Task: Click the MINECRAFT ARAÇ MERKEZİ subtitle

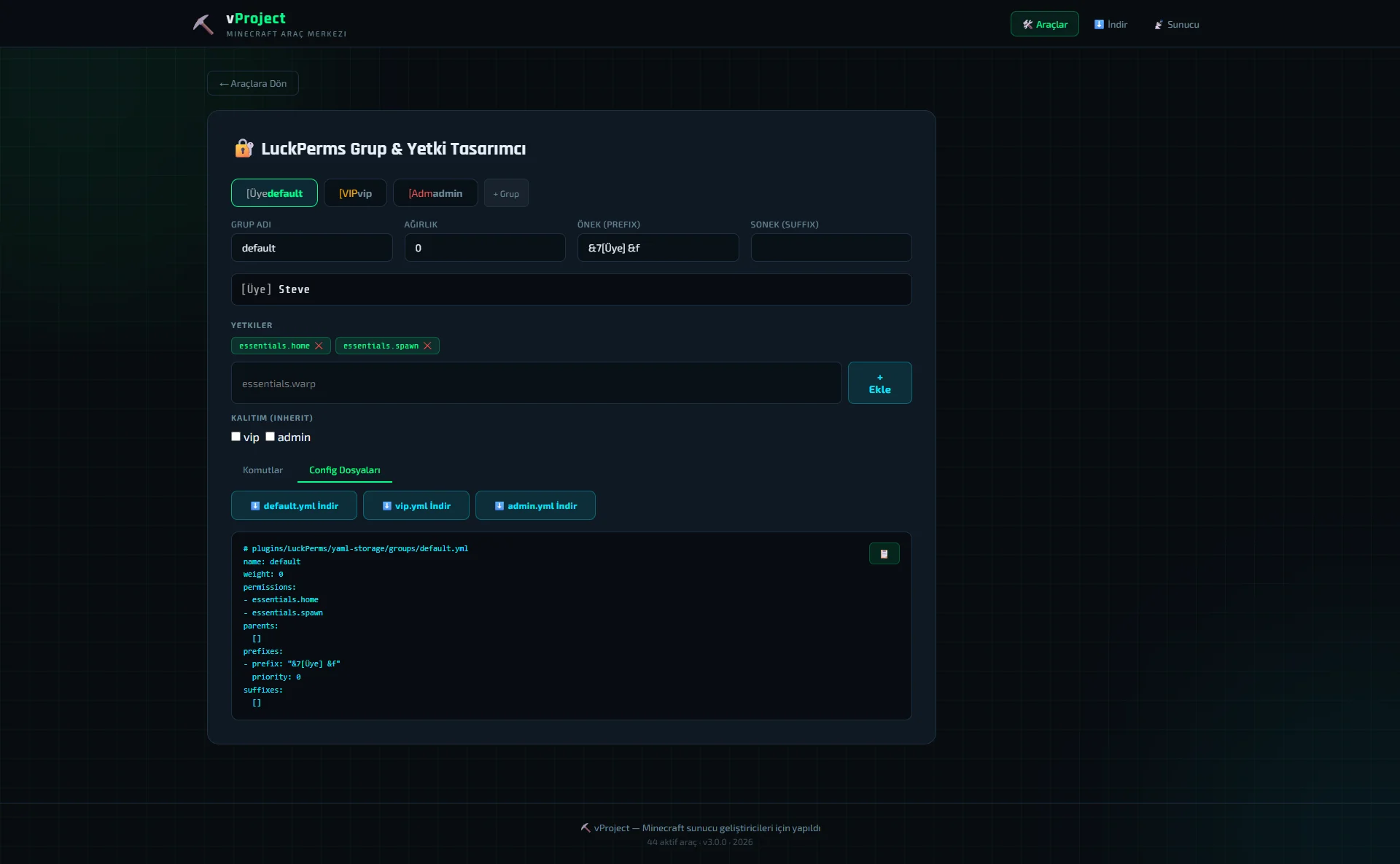Action: click(x=286, y=34)
